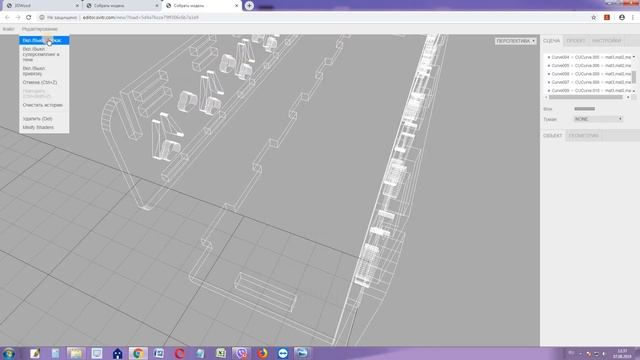The height and width of the screenshot is (360, 640).
Task: Switch to the Настройки tab
Action: point(607,41)
